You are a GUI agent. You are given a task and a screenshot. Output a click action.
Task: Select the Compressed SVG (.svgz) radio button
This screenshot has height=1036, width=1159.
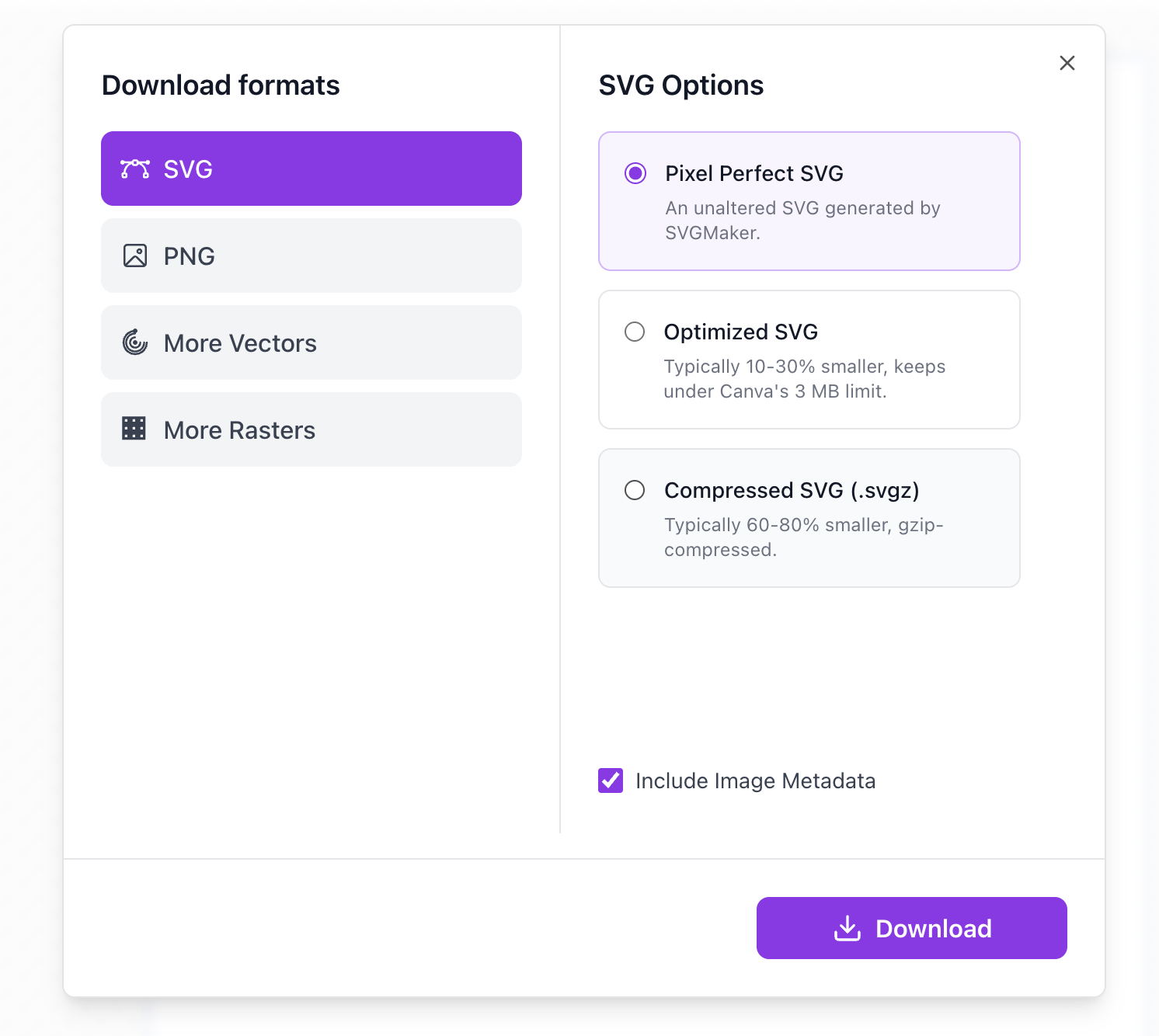pyautogui.click(x=635, y=490)
